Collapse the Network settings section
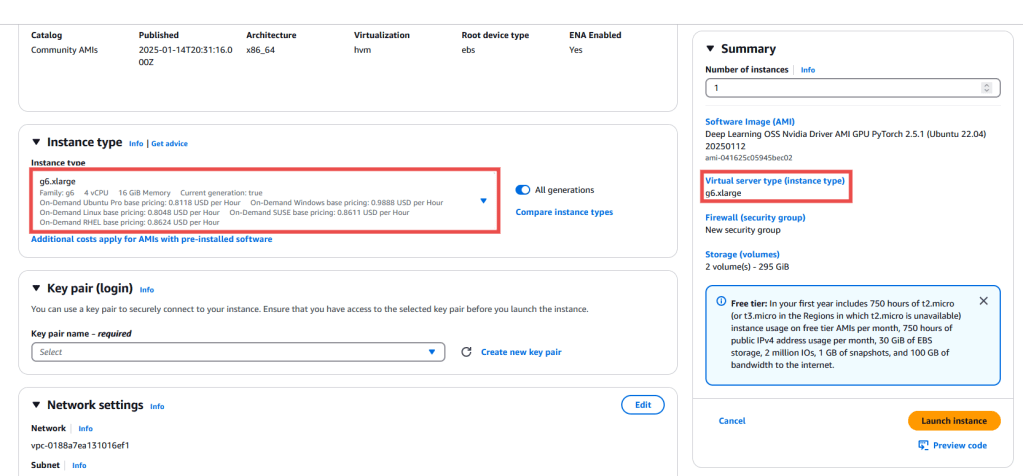This screenshot has height=476, width=1023. point(36,405)
